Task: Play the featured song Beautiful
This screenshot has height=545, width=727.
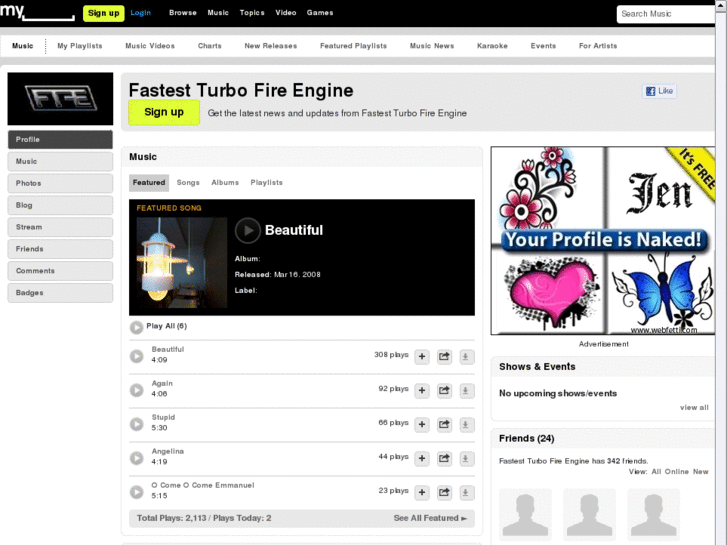Action: (x=248, y=230)
